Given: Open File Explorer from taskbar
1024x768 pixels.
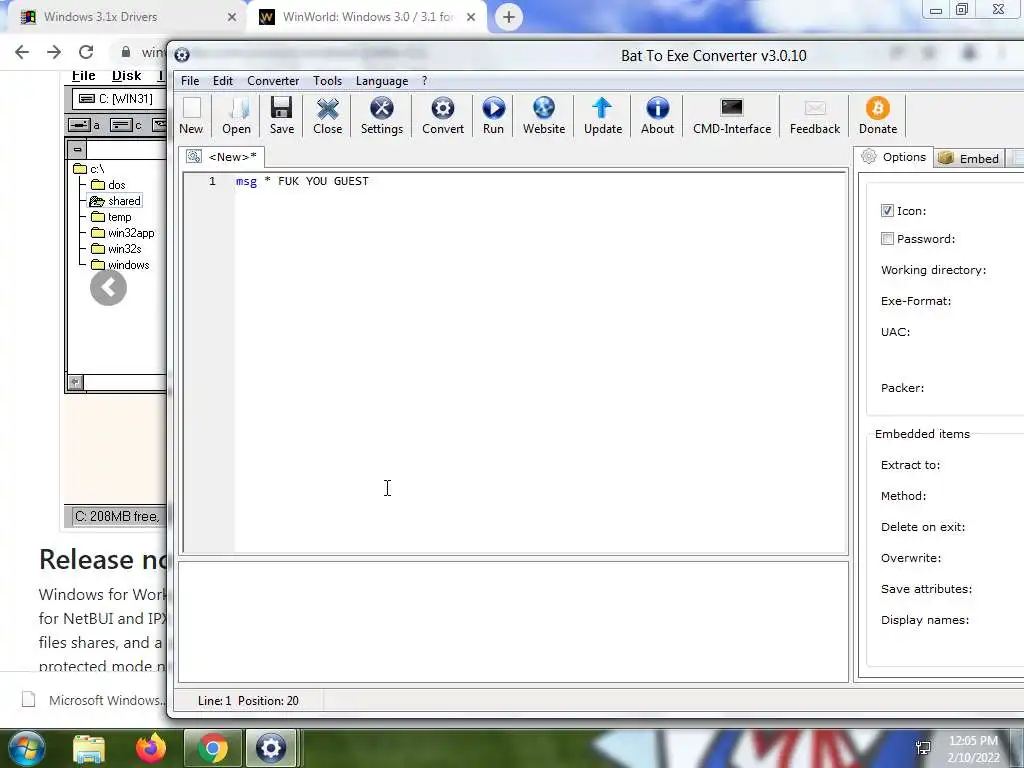Looking at the screenshot, I should 89,748.
